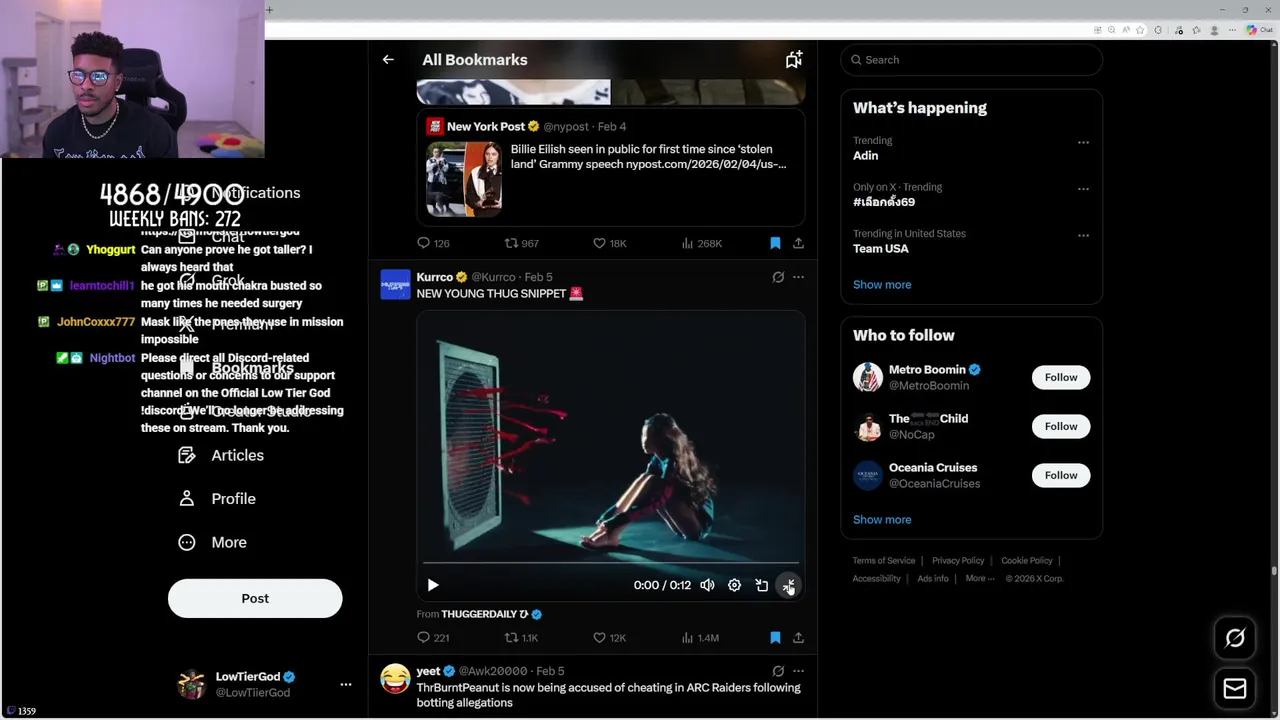Open the Articles nav item

[220, 455]
